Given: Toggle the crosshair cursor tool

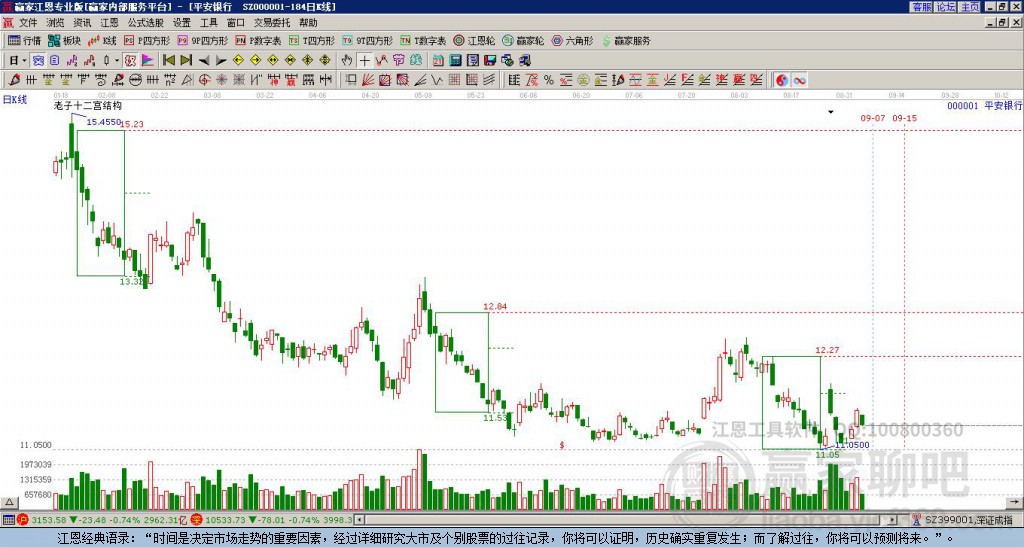Looking at the screenshot, I should tap(364, 61).
